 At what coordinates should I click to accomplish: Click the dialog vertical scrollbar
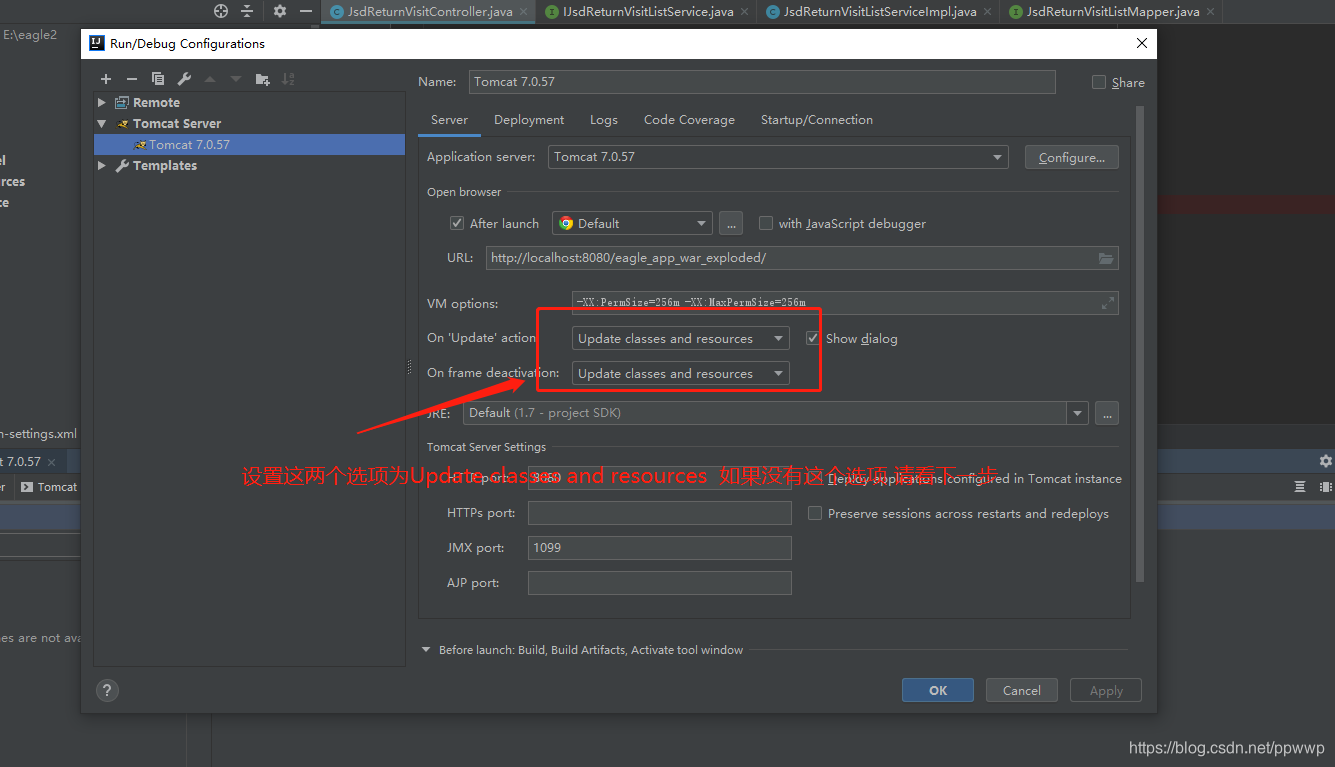click(1140, 345)
